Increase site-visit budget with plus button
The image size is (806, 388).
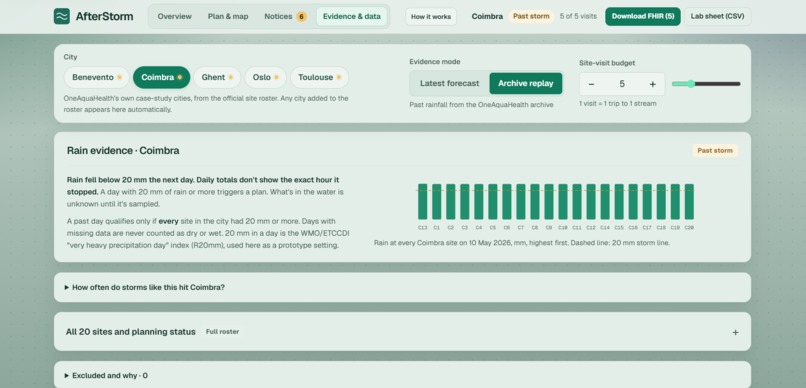pyautogui.click(x=652, y=84)
